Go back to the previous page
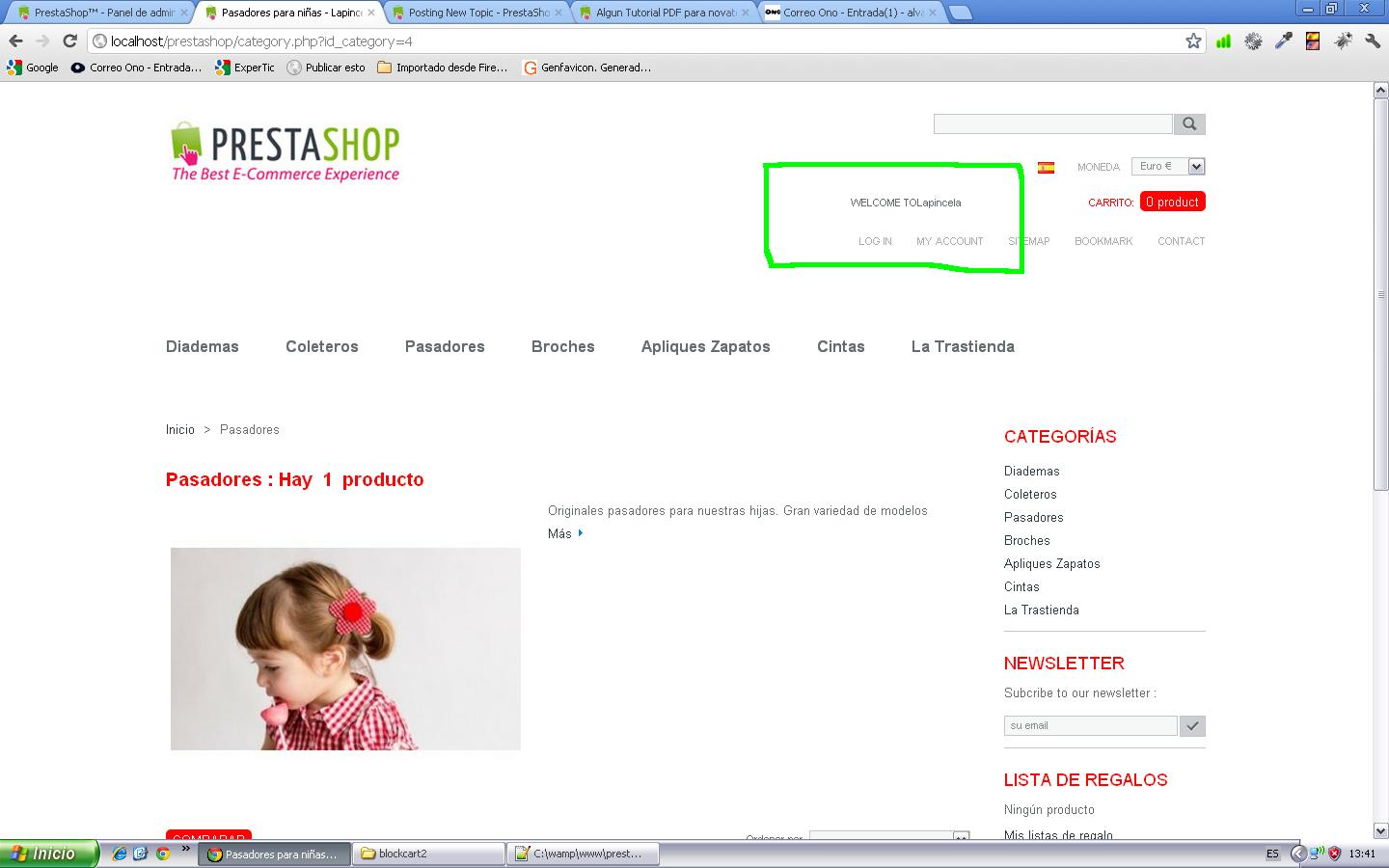This screenshot has width=1389, height=868. (x=15, y=41)
